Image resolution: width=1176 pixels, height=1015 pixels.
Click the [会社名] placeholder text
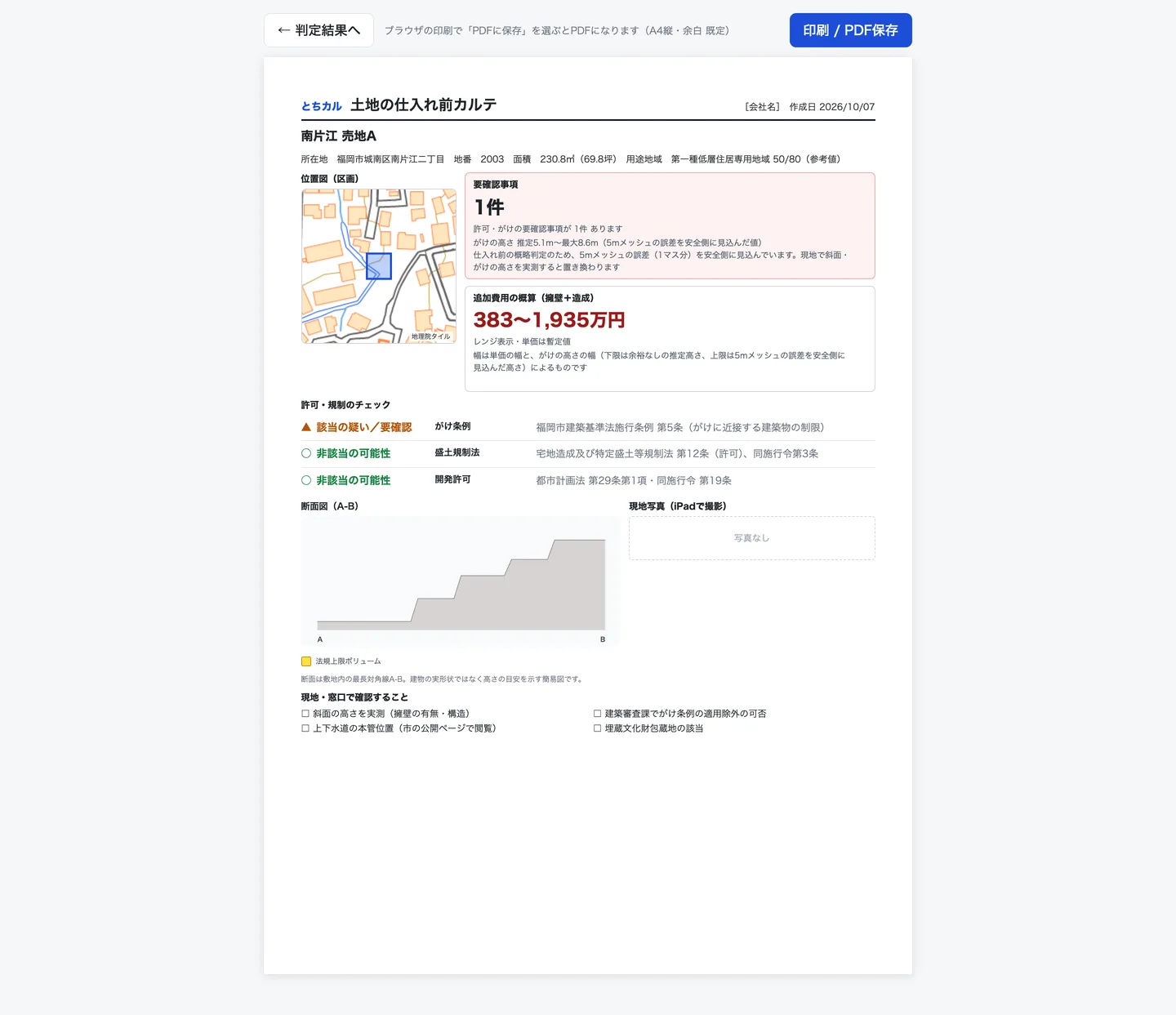click(x=763, y=107)
